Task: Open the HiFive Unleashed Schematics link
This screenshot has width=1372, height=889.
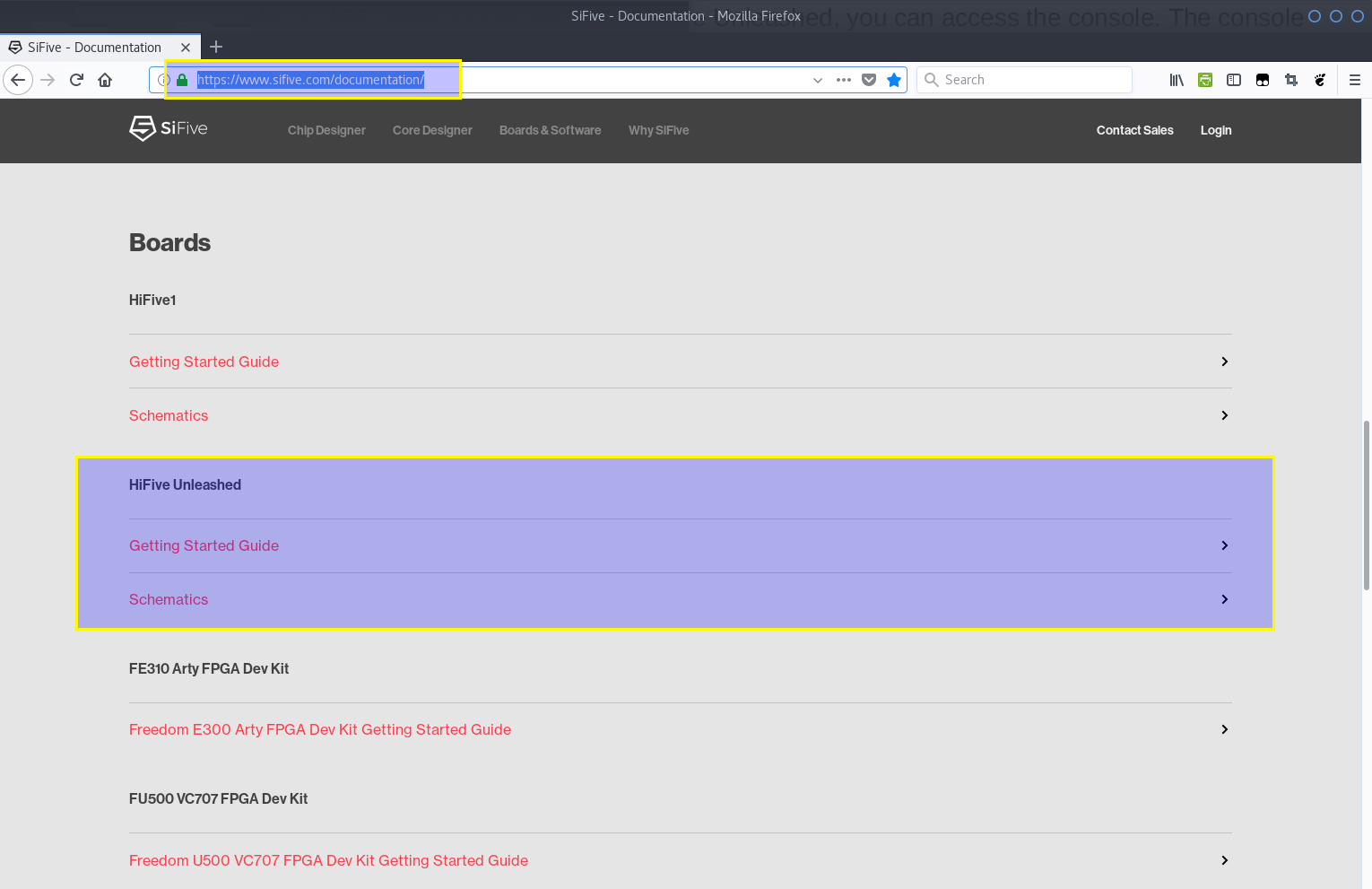Action: pyautogui.click(x=169, y=599)
